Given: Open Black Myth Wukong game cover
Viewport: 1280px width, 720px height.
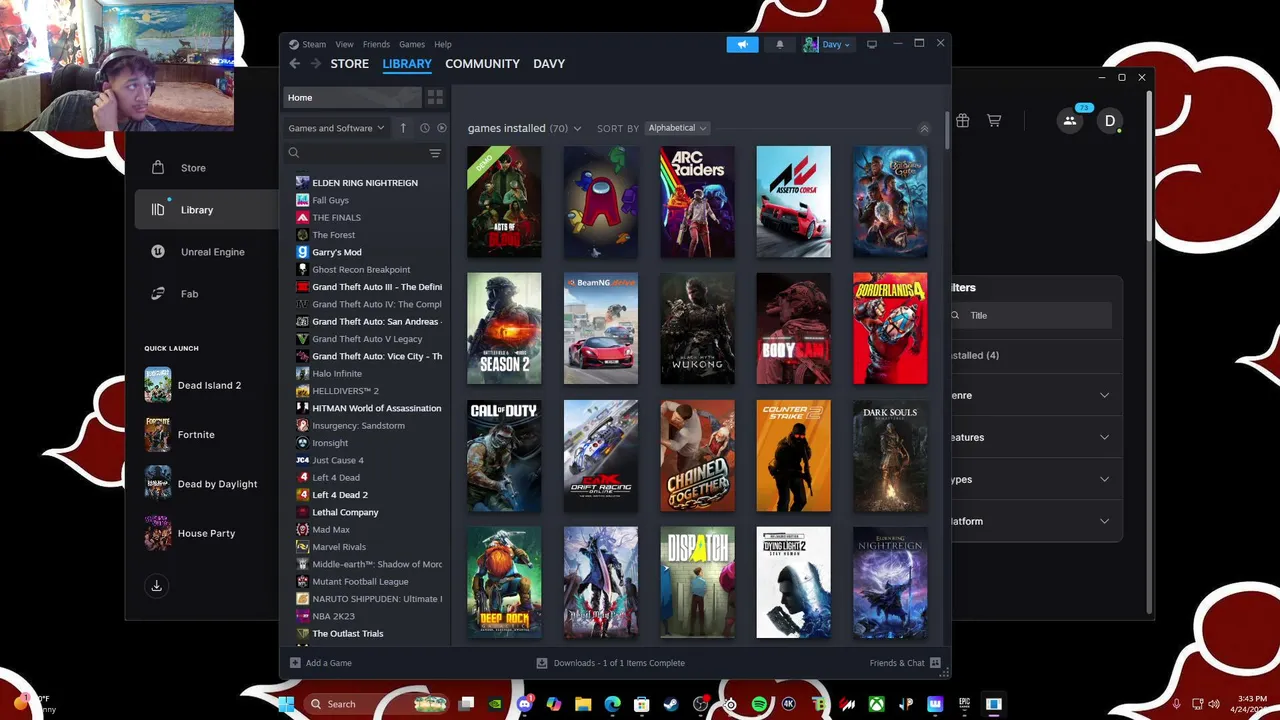Looking at the screenshot, I should [x=697, y=328].
